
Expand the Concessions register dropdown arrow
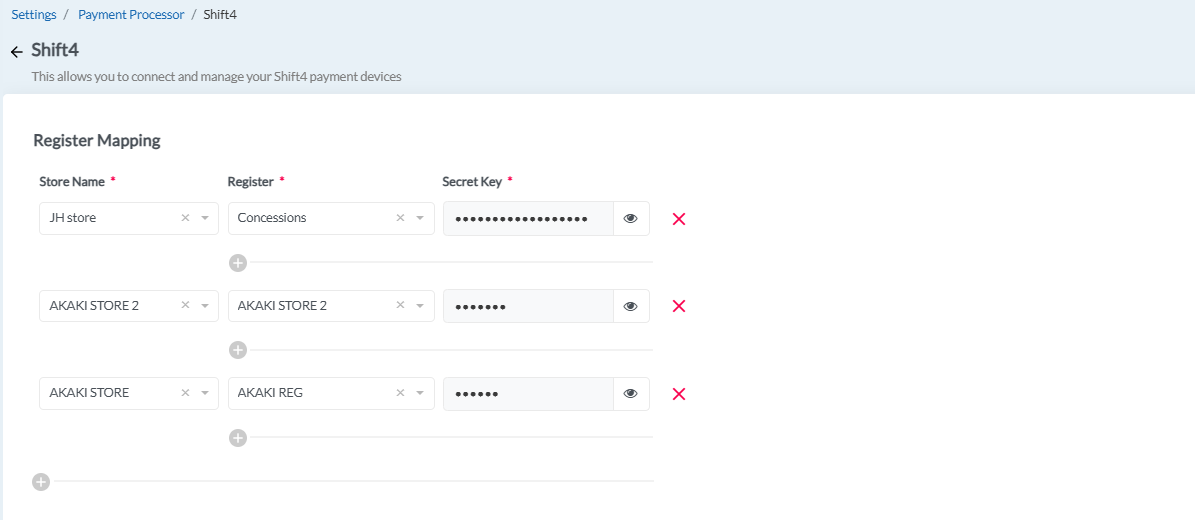pos(420,218)
